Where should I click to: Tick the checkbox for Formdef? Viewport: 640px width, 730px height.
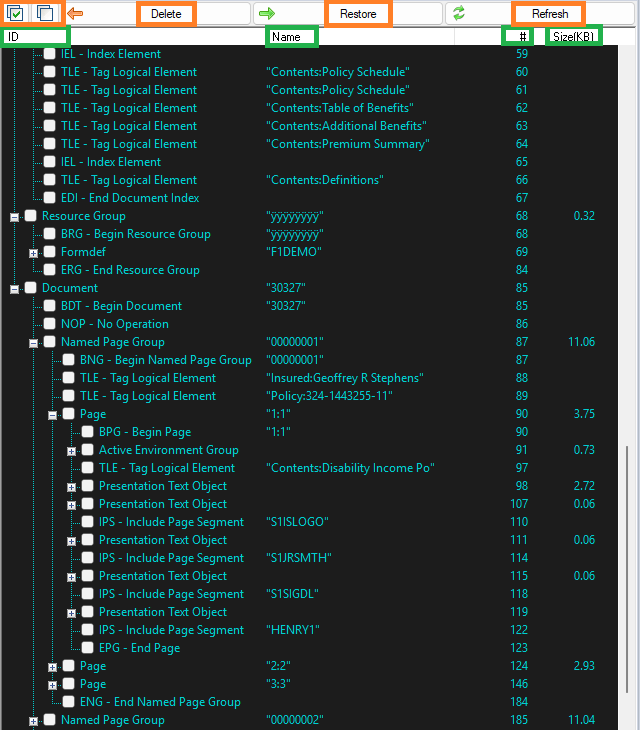[x=50, y=252]
